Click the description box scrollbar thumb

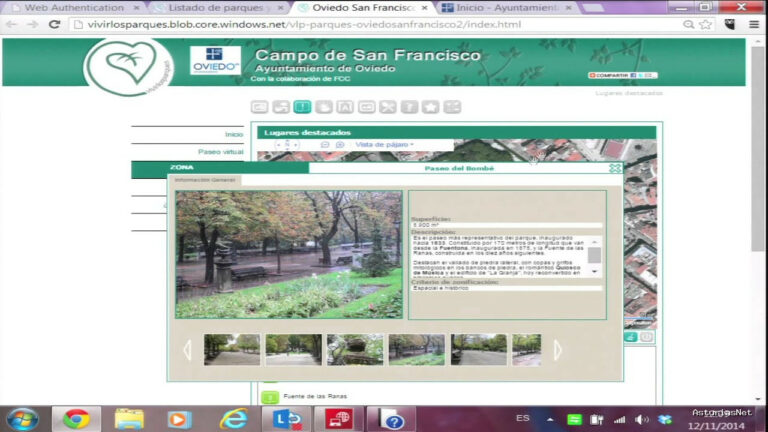point(594,255)
